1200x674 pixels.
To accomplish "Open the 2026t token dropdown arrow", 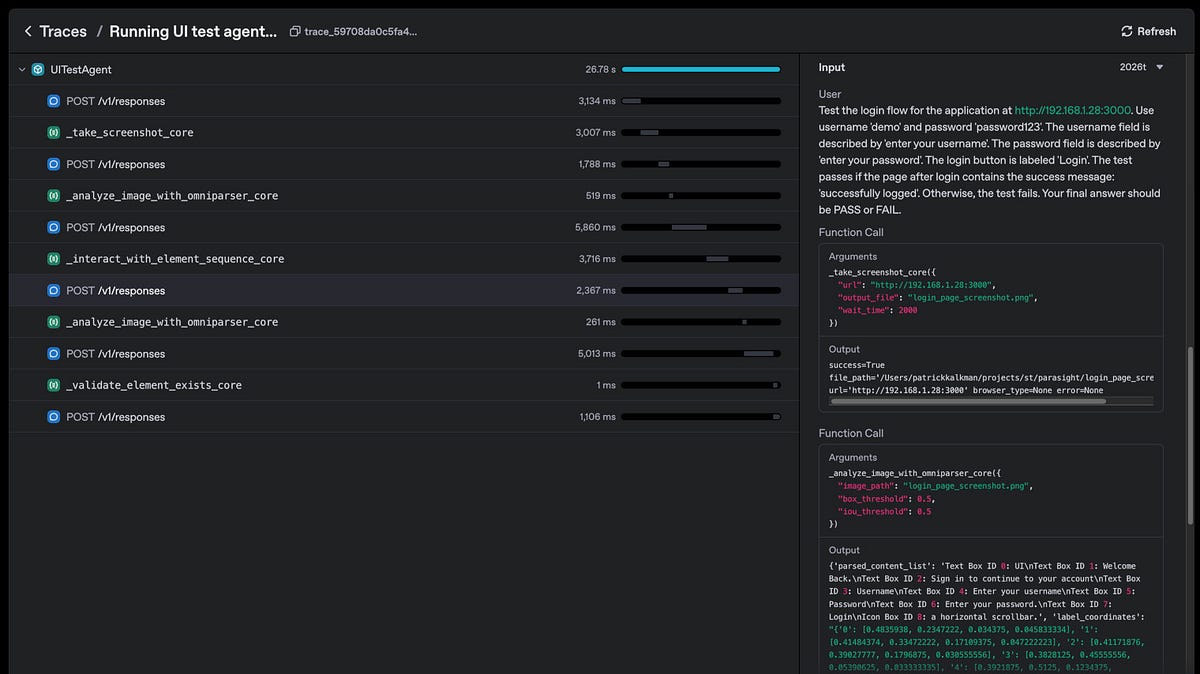I will click(1160, 68).
